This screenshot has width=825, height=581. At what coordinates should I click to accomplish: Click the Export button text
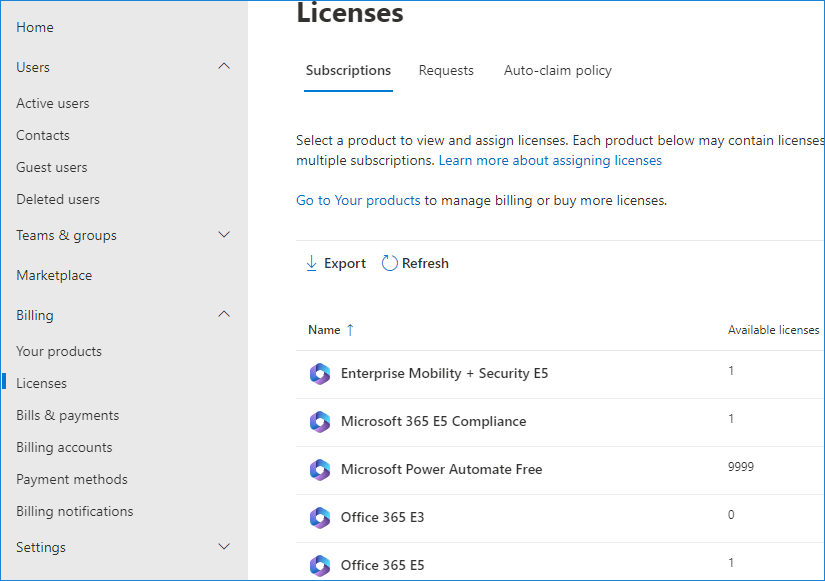[345, 263]
